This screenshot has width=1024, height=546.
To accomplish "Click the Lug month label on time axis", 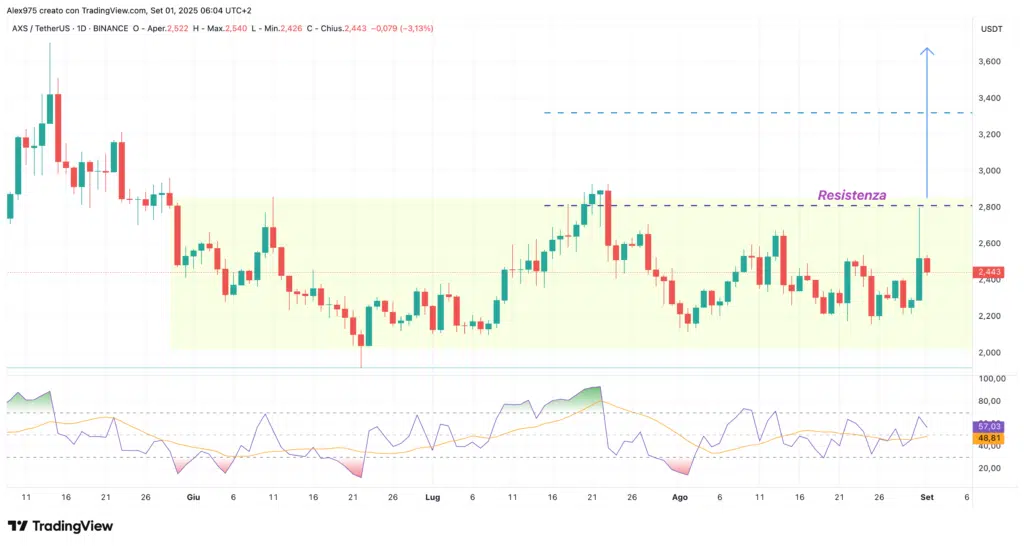I will coord(432,496).
